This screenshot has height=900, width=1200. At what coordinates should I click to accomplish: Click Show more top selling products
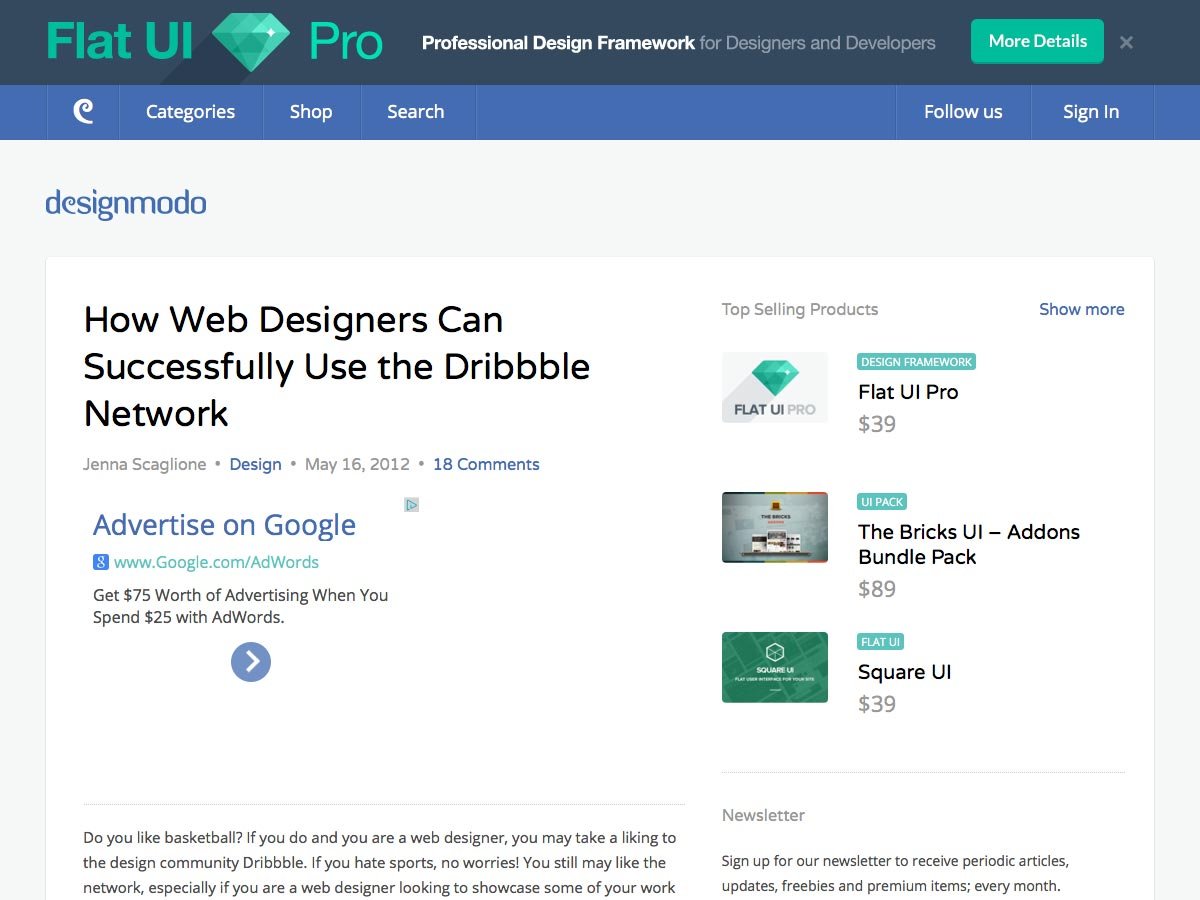point(1081,309)
